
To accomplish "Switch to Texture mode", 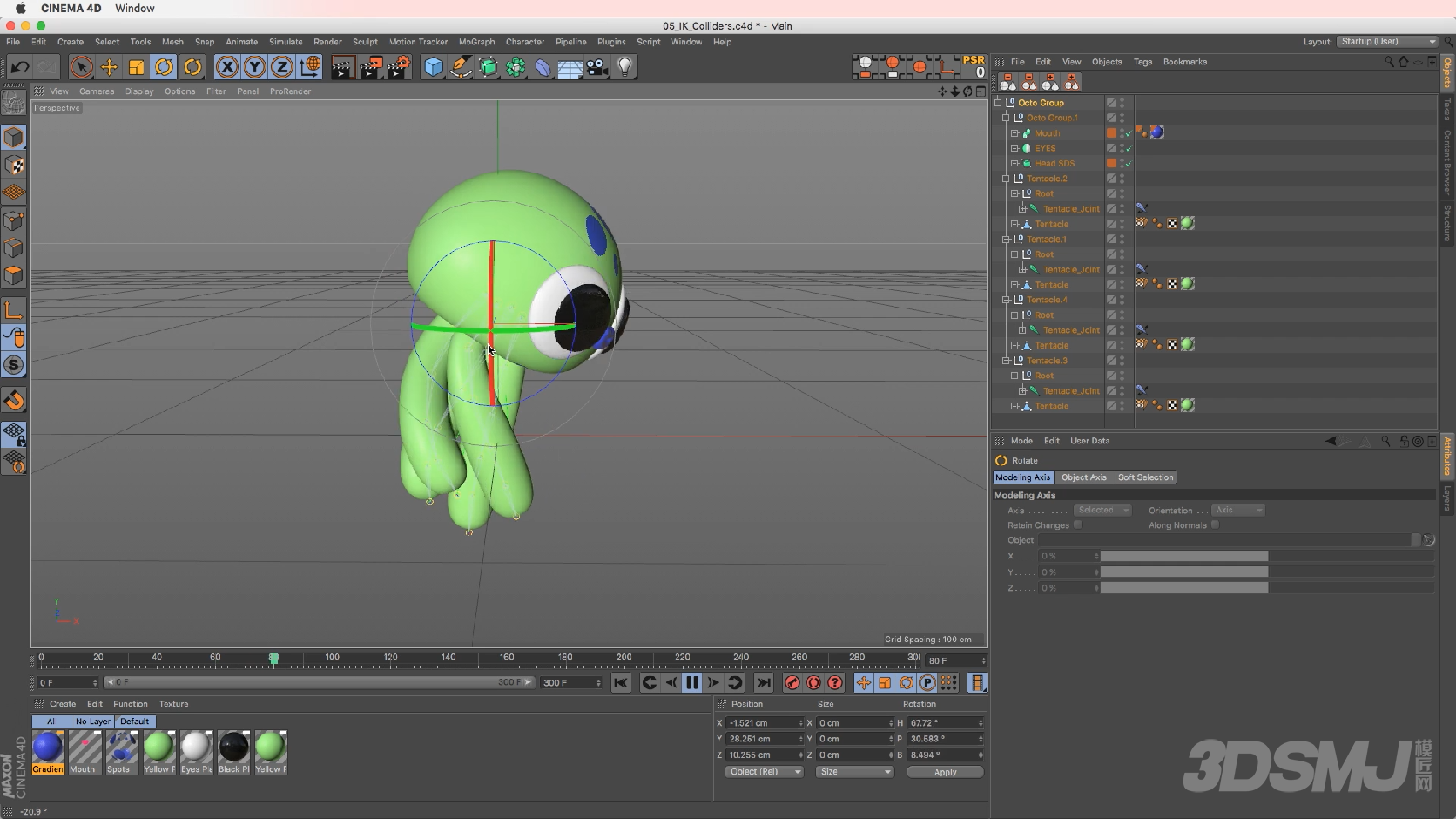I will pyautogui.click(x=14, y=166).
